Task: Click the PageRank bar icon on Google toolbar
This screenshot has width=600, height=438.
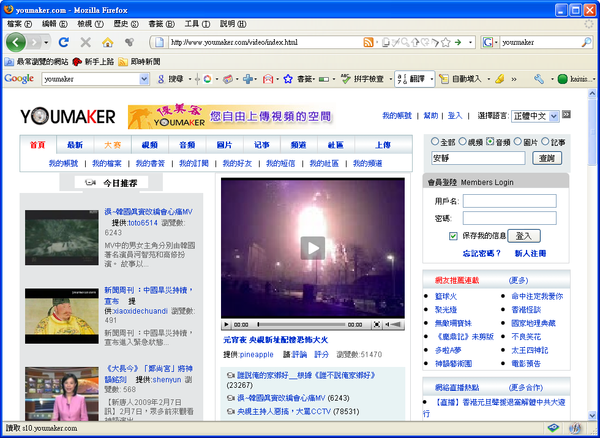Action: point(324,79)
